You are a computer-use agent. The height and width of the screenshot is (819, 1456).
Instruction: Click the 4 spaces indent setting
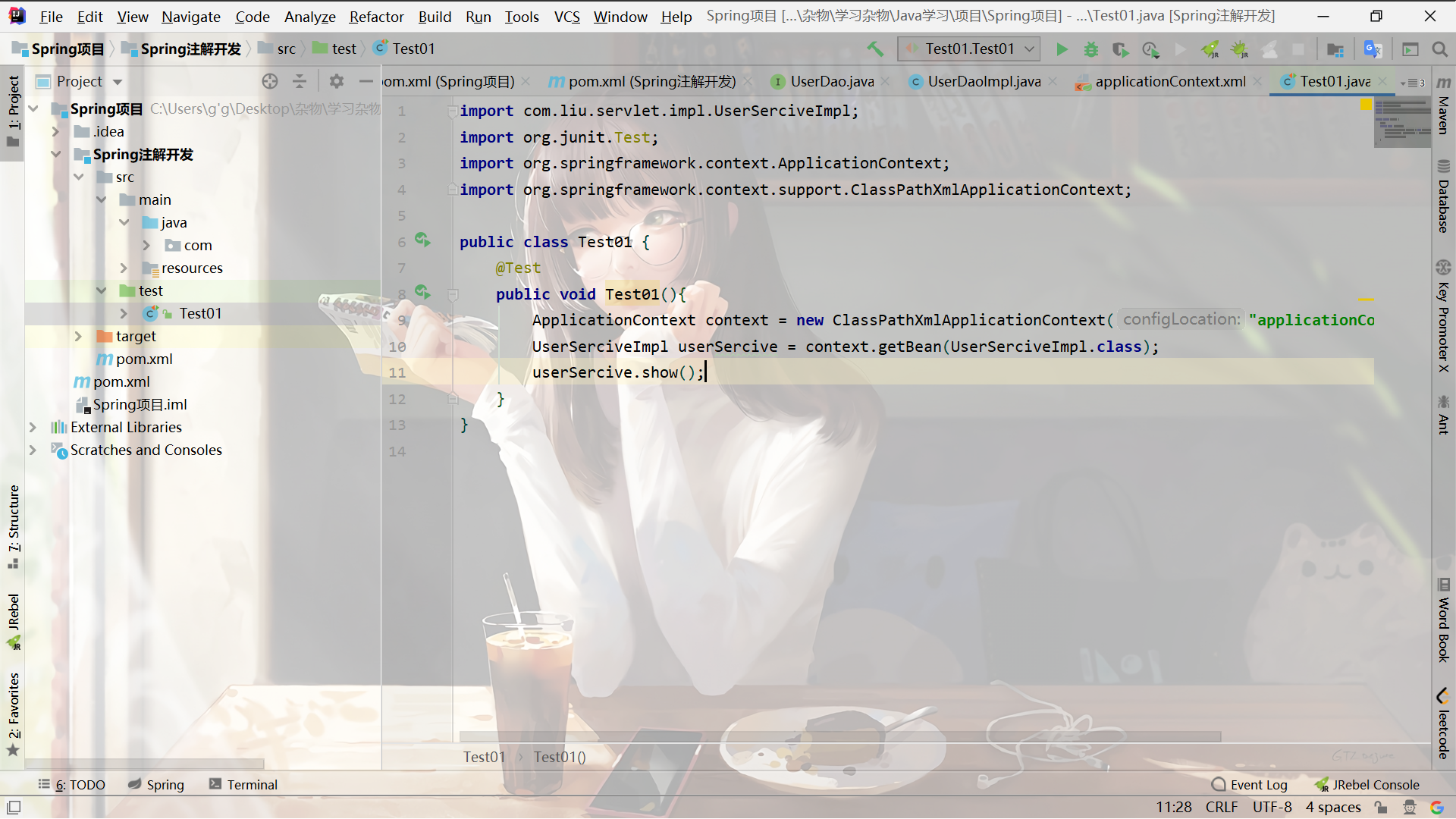[x=1332, y=808]
